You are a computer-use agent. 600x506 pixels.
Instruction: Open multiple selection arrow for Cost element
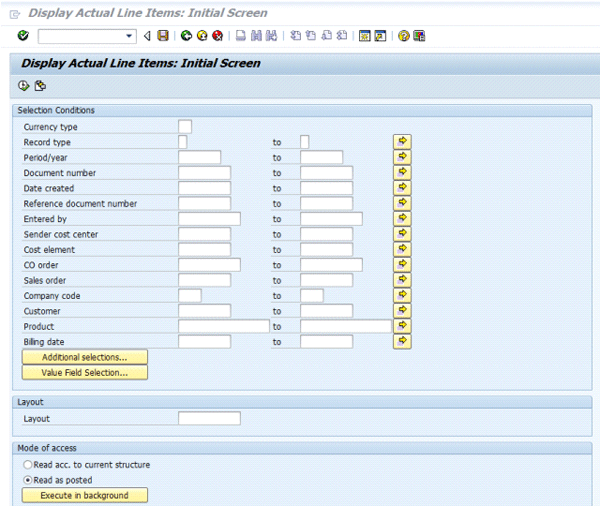click(x=402, y=249)
